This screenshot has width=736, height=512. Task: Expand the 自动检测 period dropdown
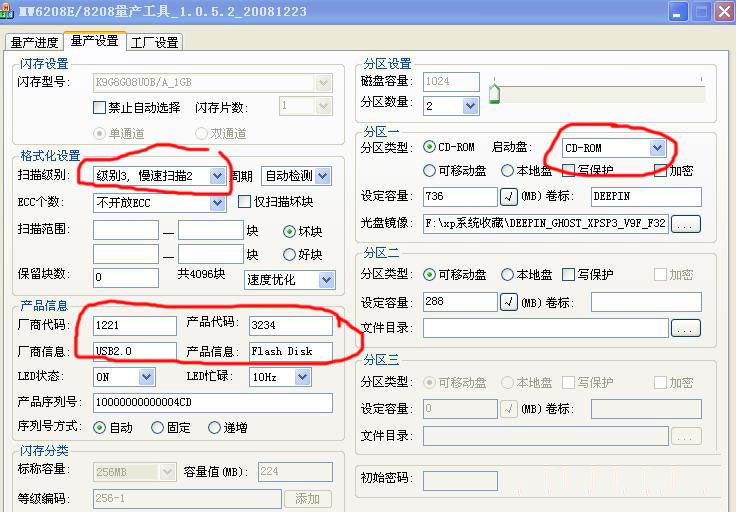(x=323, y=176)
